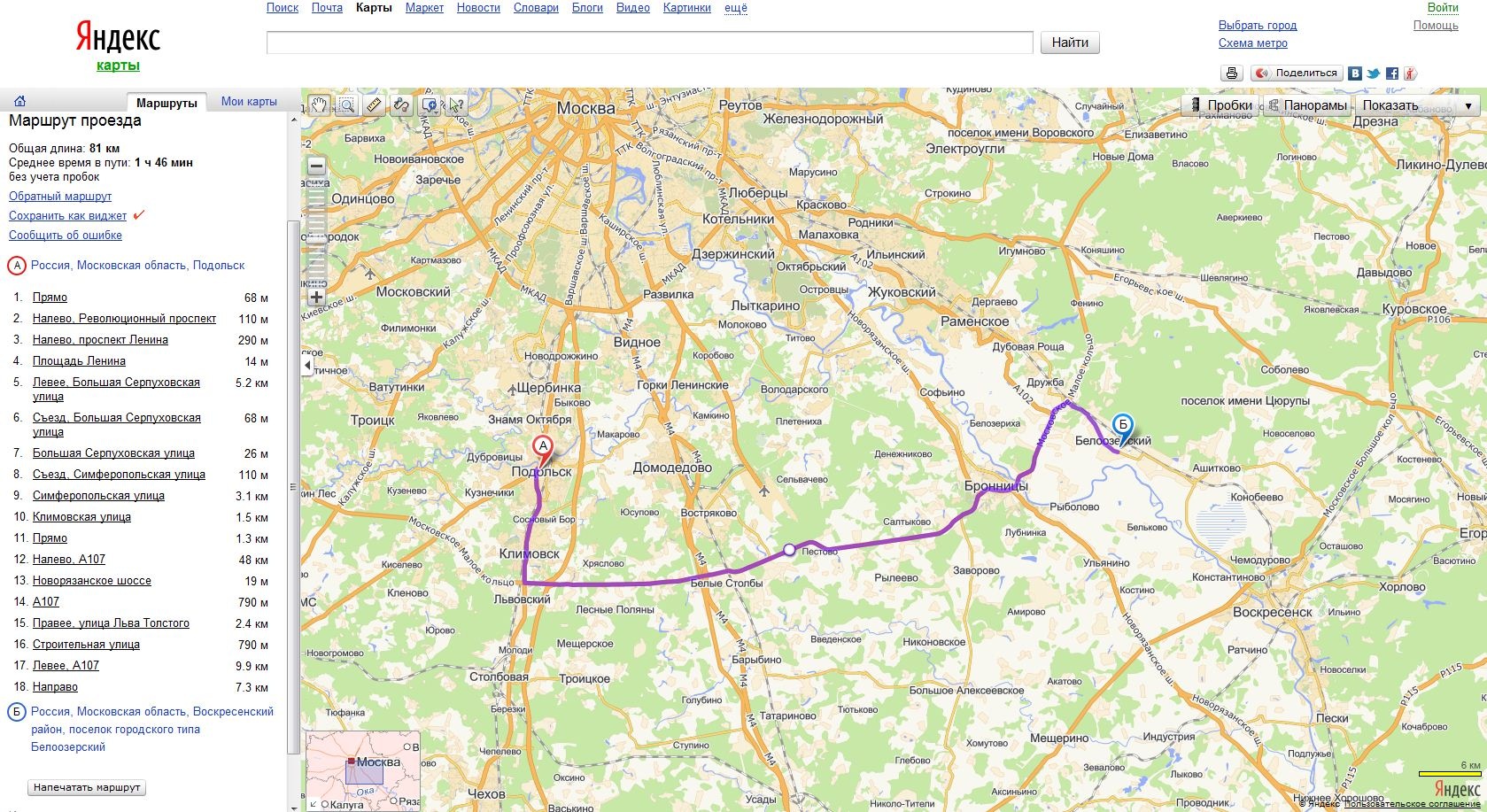This screenshot has width=1487, height=812.
Task: Click the Найти search button
Action: point(1070,43)
